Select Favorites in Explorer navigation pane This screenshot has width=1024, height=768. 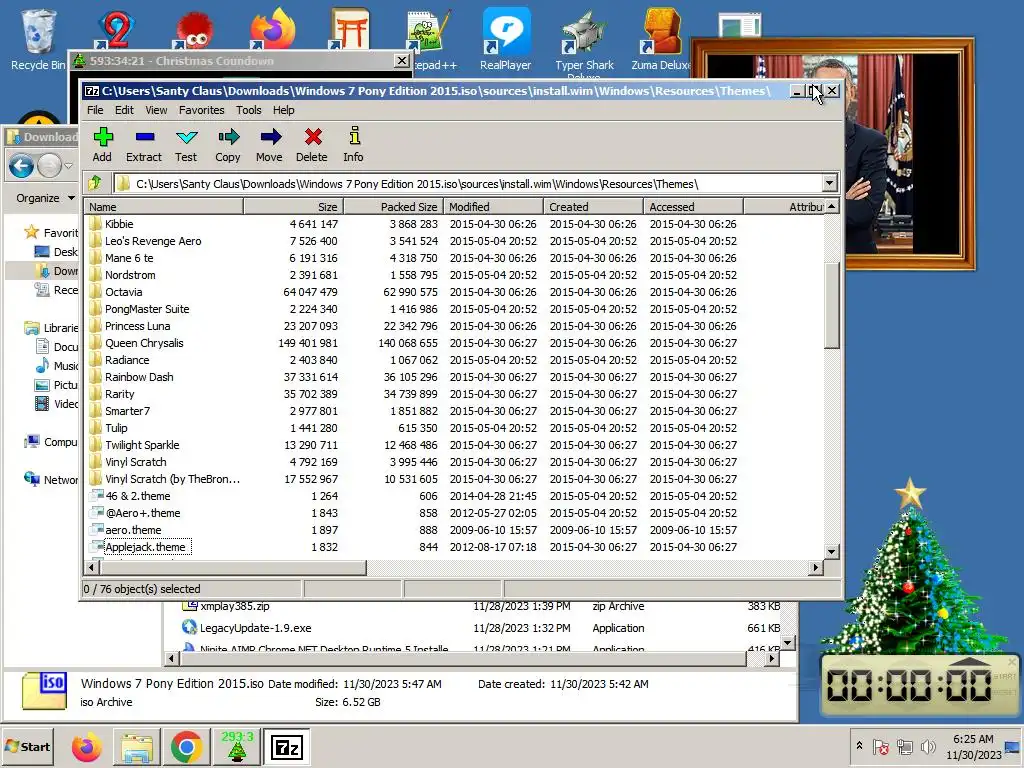click(61, 232)
